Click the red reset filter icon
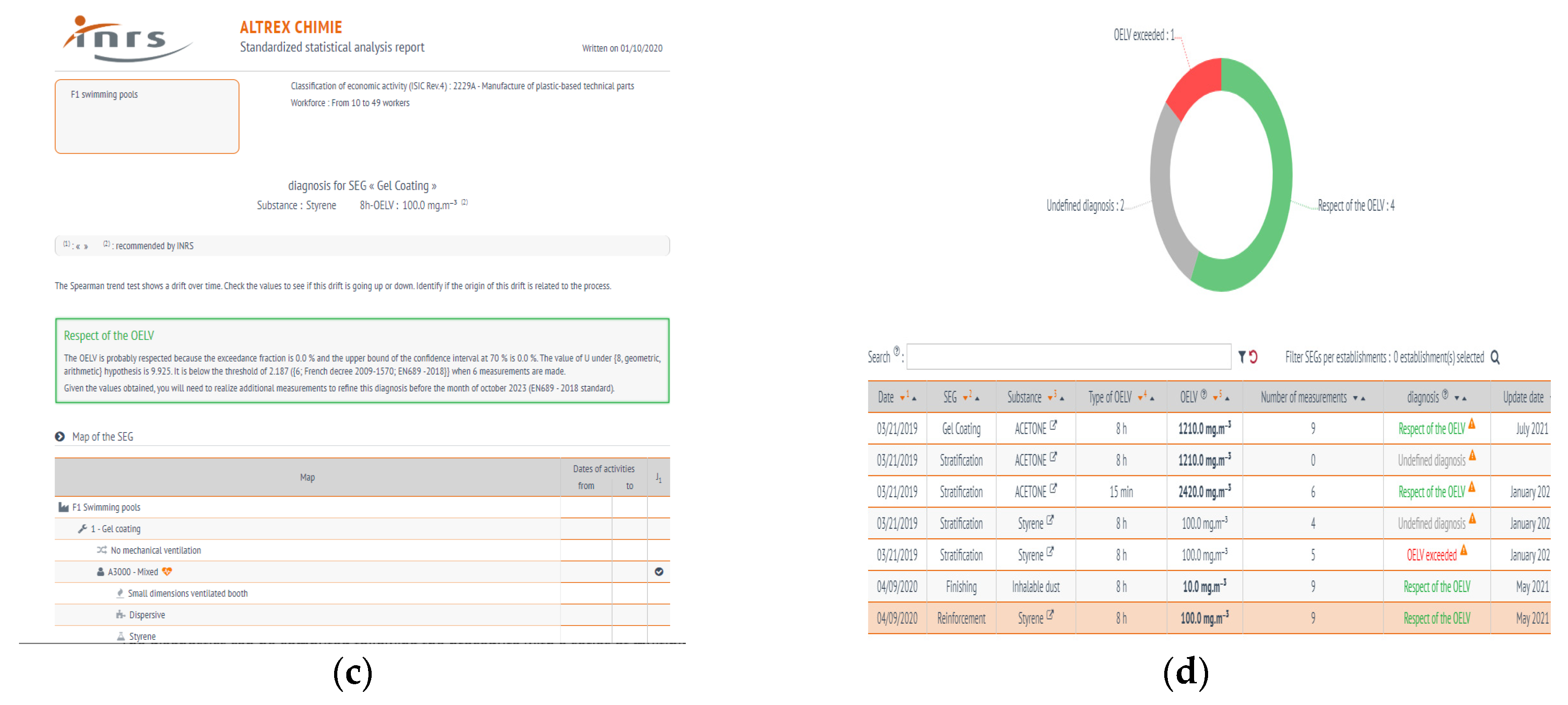 coord(1253,357)
